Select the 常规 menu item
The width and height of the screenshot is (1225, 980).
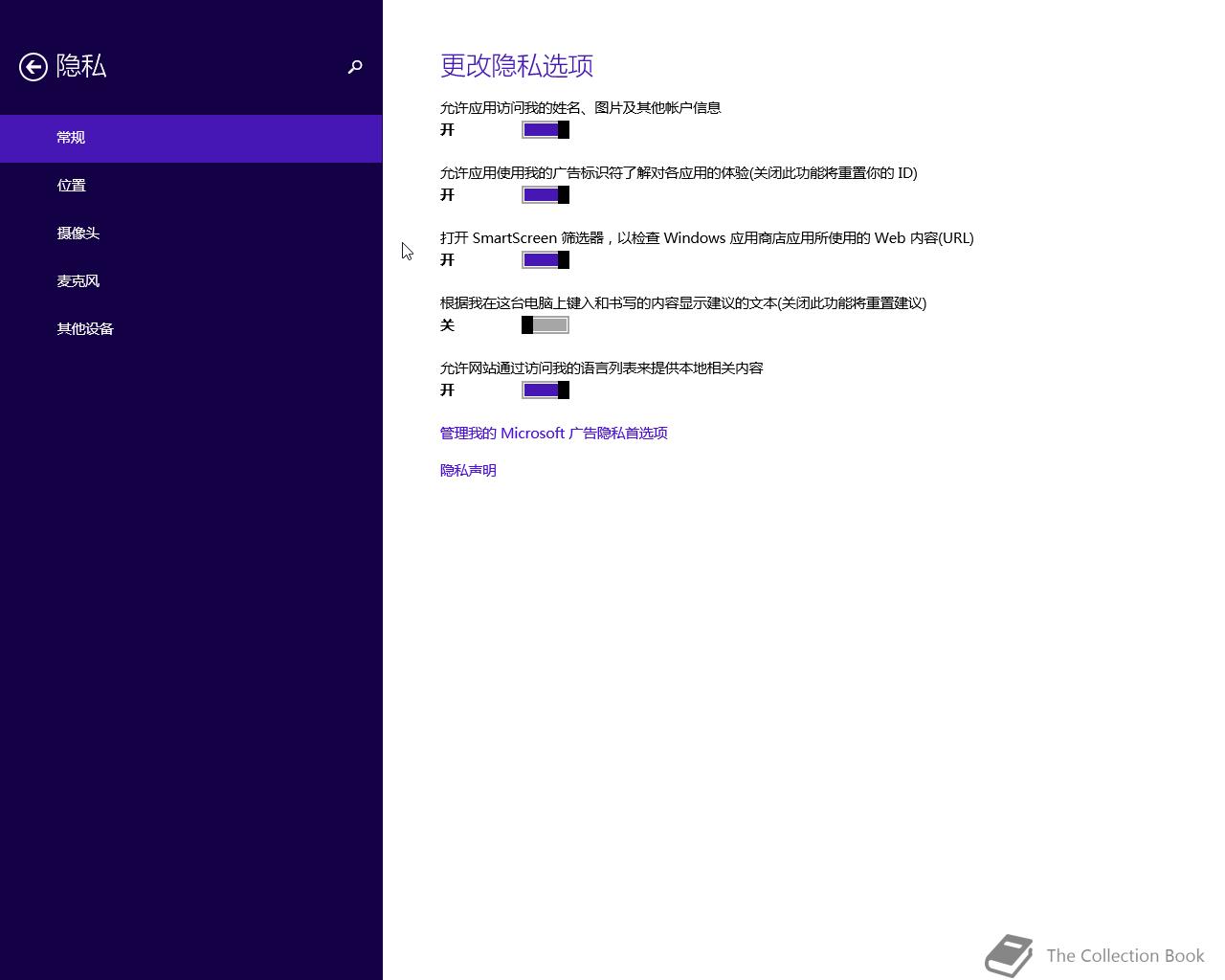[x=191, y=138]
